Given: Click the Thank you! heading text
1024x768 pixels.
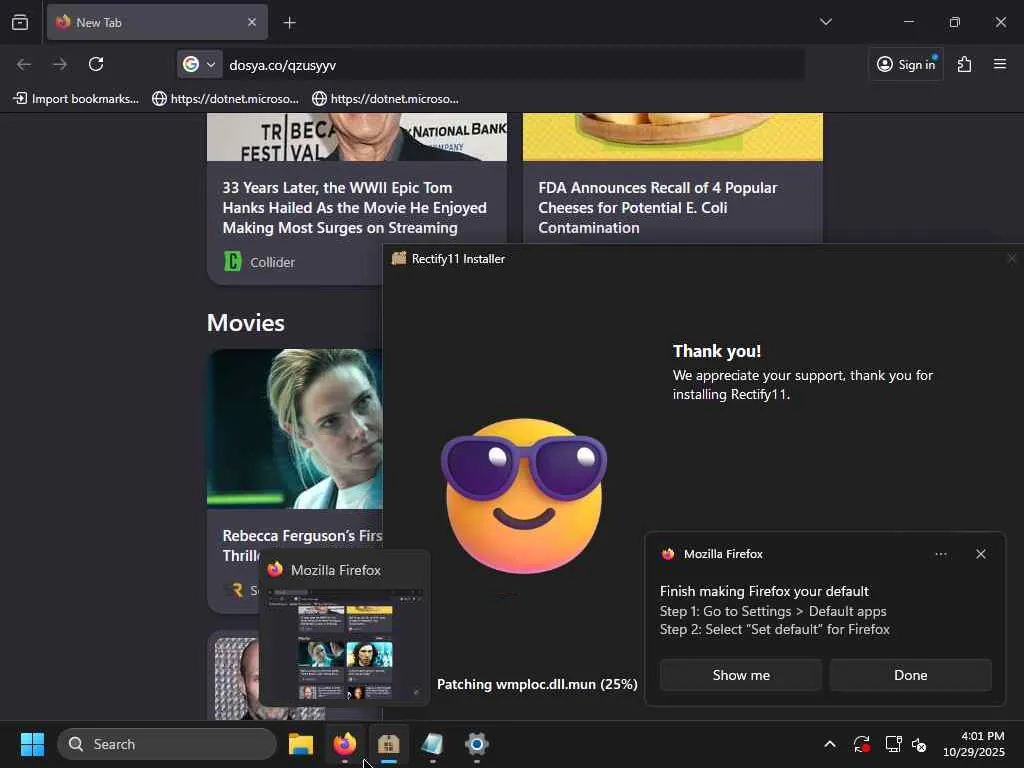Looking at the screenshot, I should pos(717,351).
